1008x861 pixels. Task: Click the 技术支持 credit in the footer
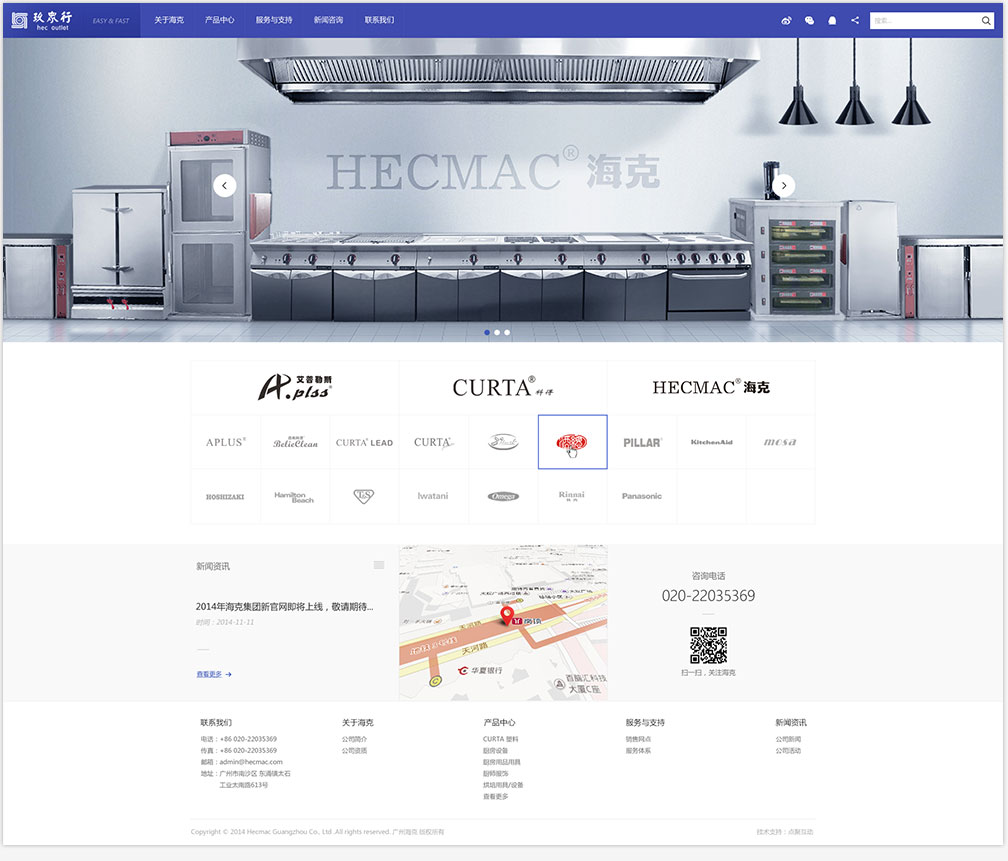785,832
